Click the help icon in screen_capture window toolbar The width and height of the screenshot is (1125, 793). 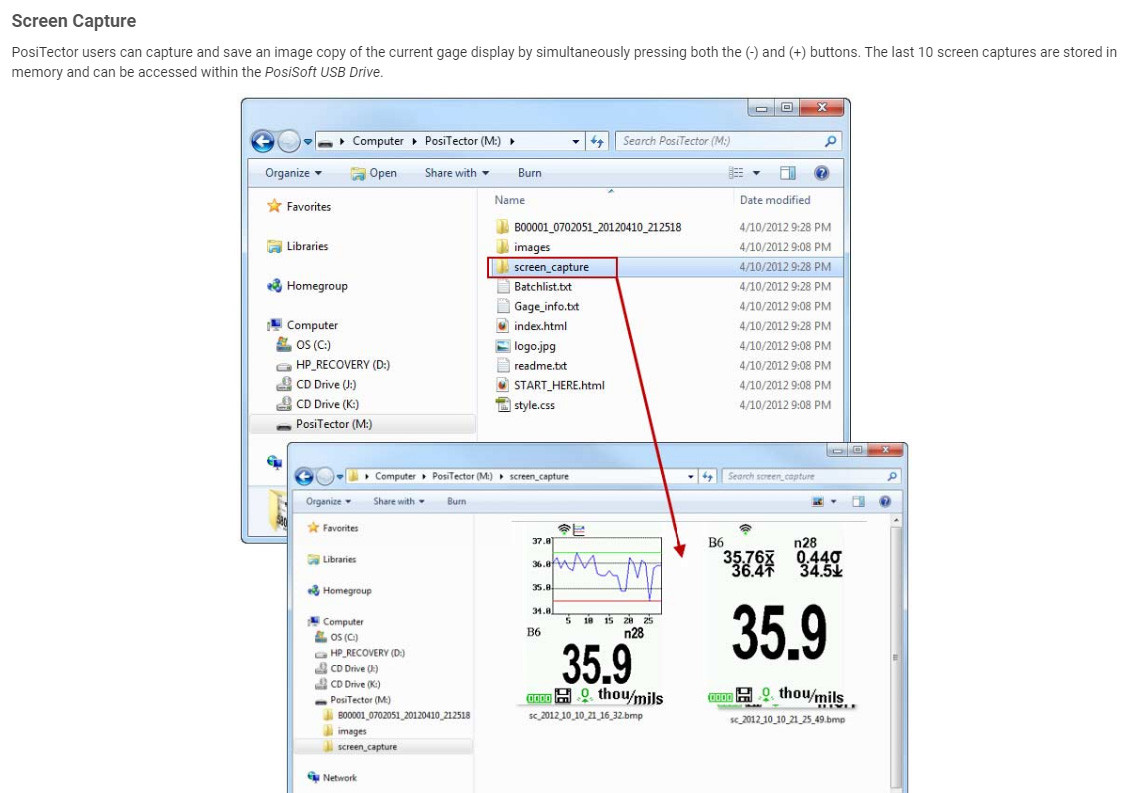(885, 502)
